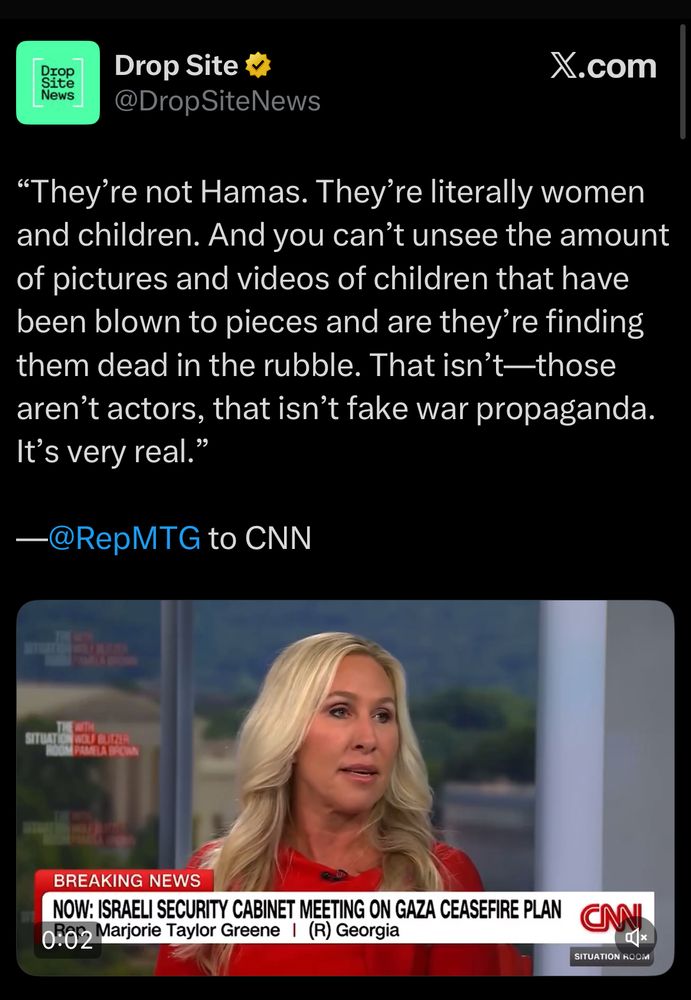Click the "aren't actors" line of the post
691x1000 pixels.
tap(336, 408)
